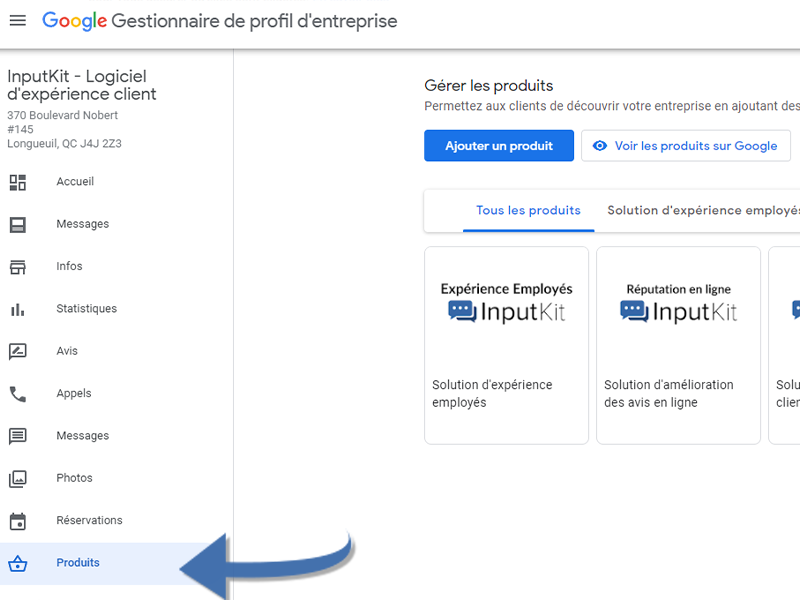Click the eye icon on Voir les produits
The image size is (800, 600).
(600, 146)
